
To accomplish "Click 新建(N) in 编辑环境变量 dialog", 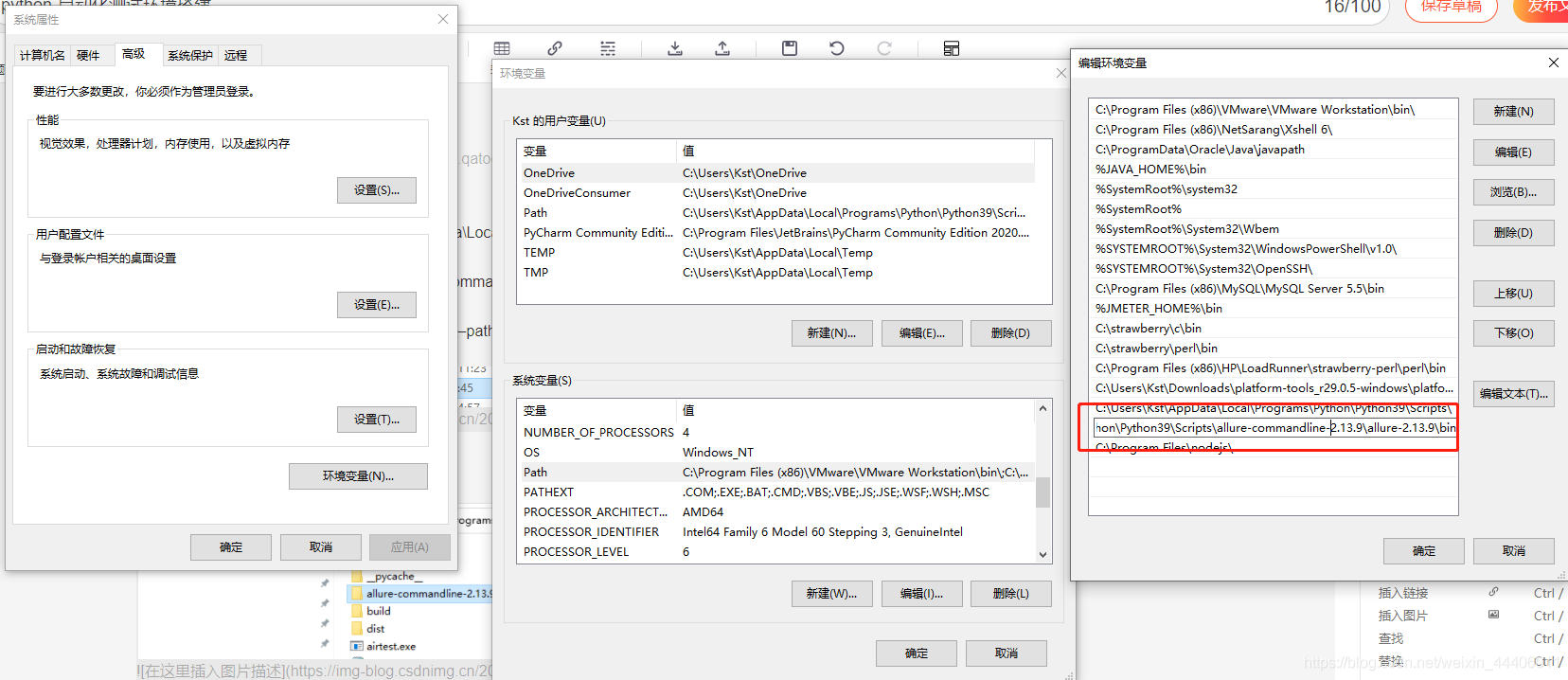I will pyautogui.click(x=1513, y=112).
